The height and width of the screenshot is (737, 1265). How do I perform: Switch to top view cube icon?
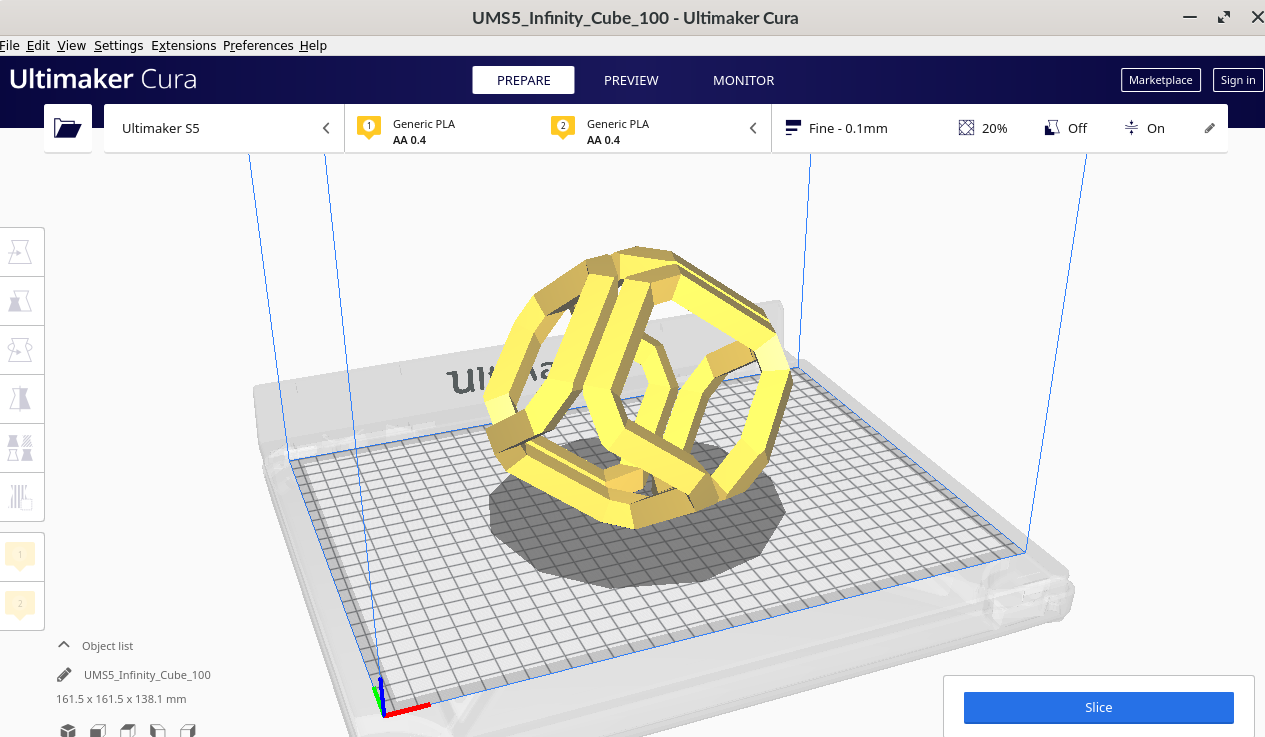(127, 730)
